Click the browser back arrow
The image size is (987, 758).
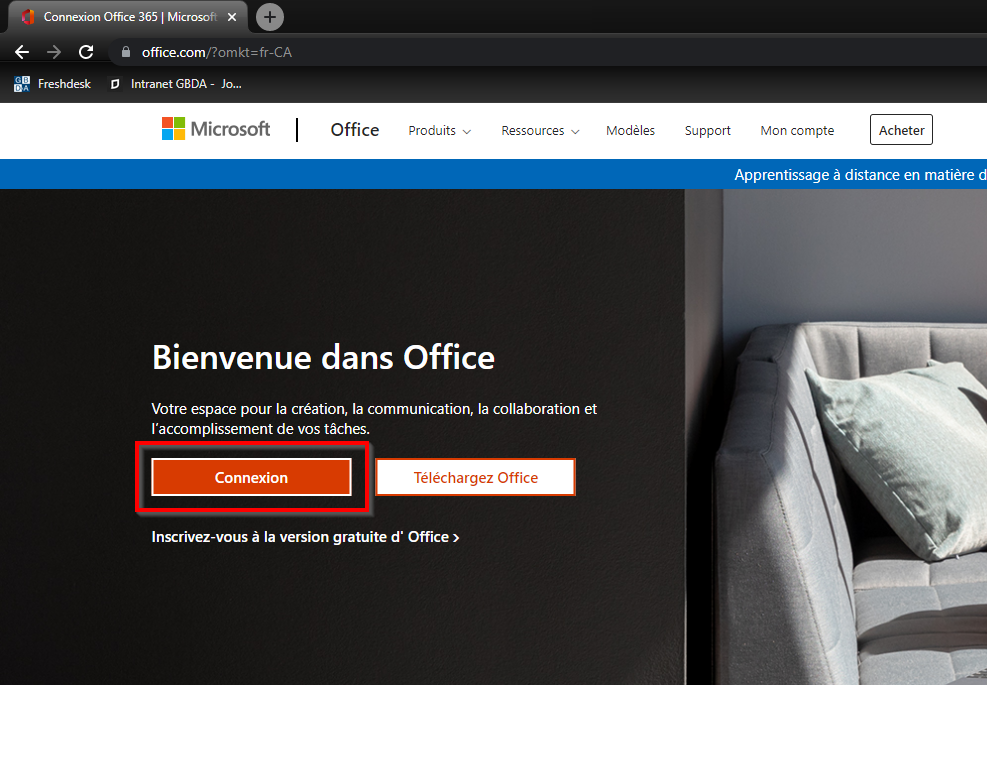pyautogui.click(x=22, y=52)
